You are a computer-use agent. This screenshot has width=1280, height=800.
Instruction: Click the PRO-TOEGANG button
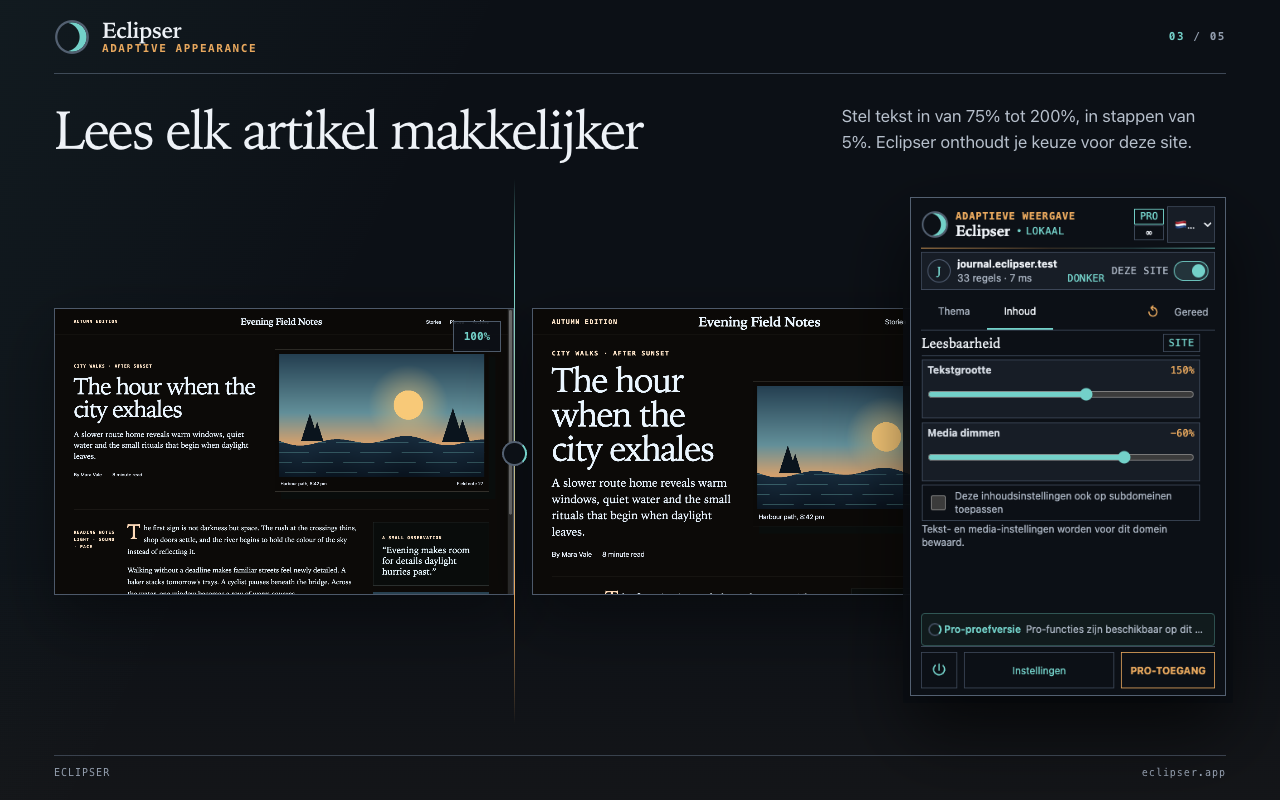[1168, 670]
